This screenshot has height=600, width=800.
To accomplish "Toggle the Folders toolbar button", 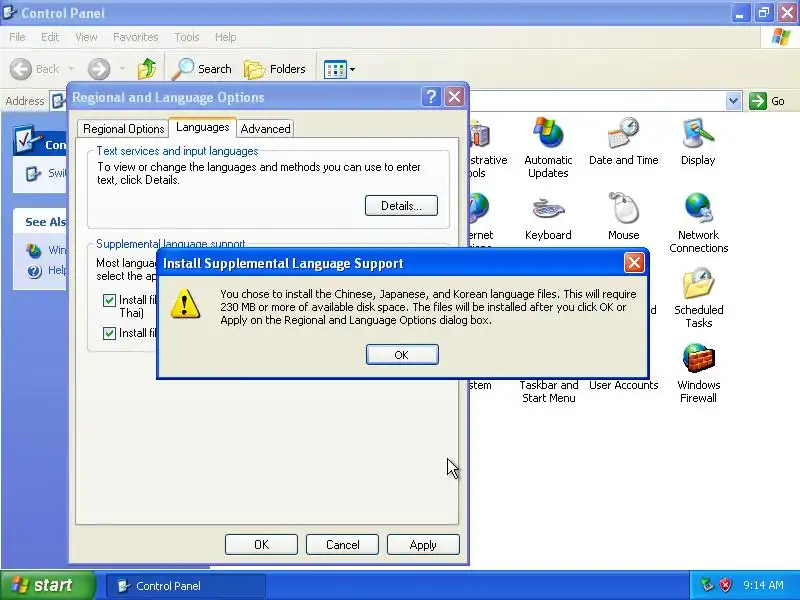I will [x=274, y=69].
